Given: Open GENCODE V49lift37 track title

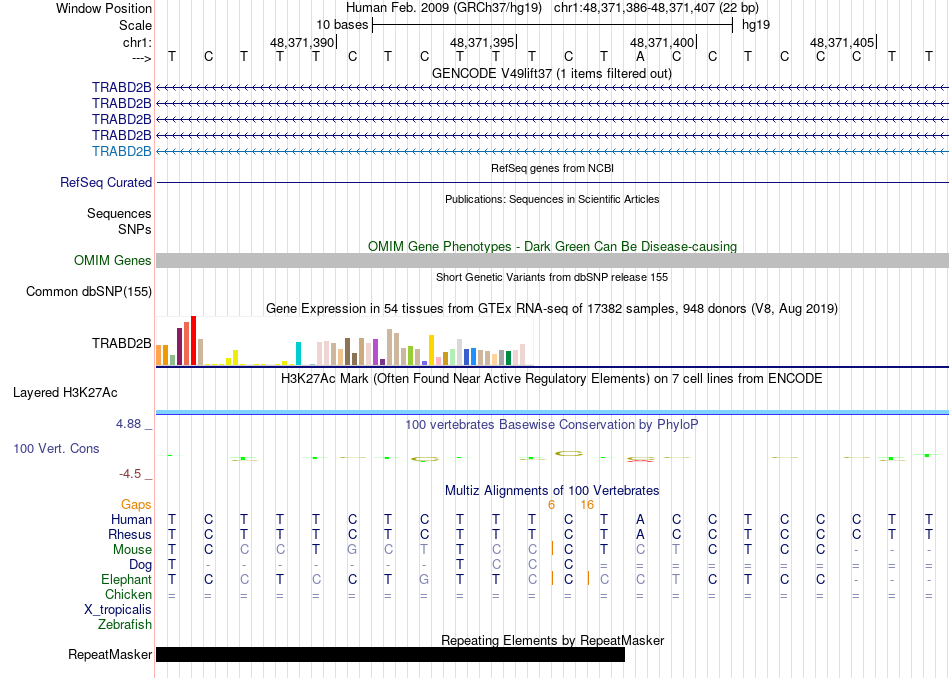Looking at the screenshot, I should [551, 73].
